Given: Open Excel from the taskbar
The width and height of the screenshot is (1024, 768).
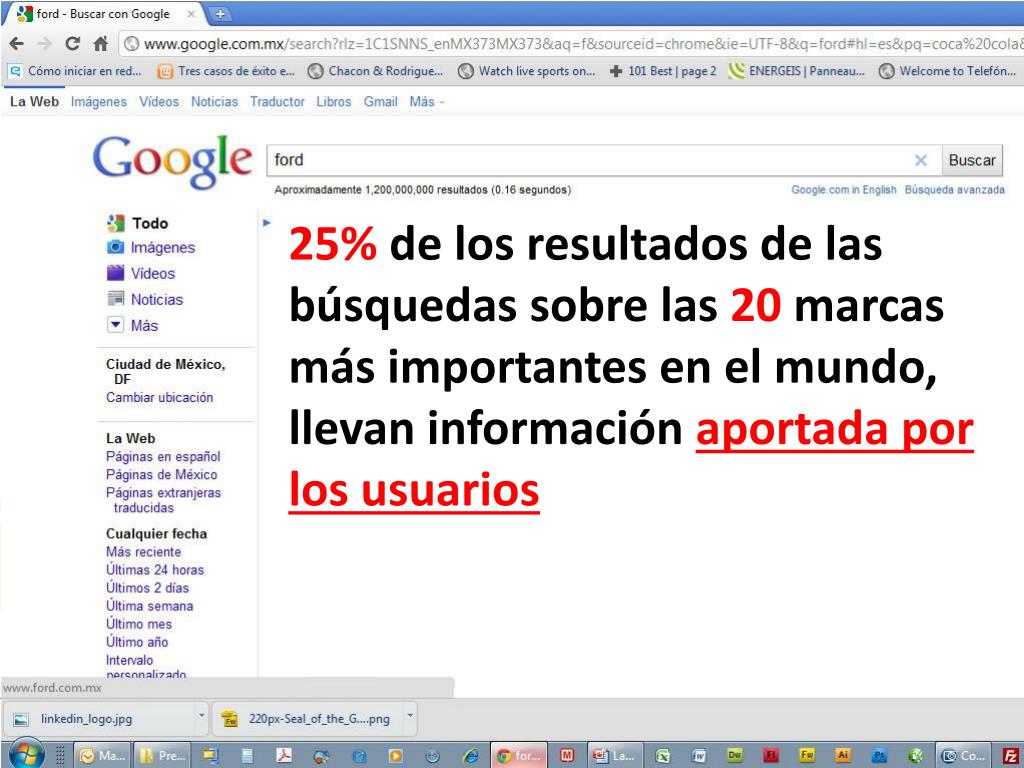Looking at the screenshot, I should point(662,756).
